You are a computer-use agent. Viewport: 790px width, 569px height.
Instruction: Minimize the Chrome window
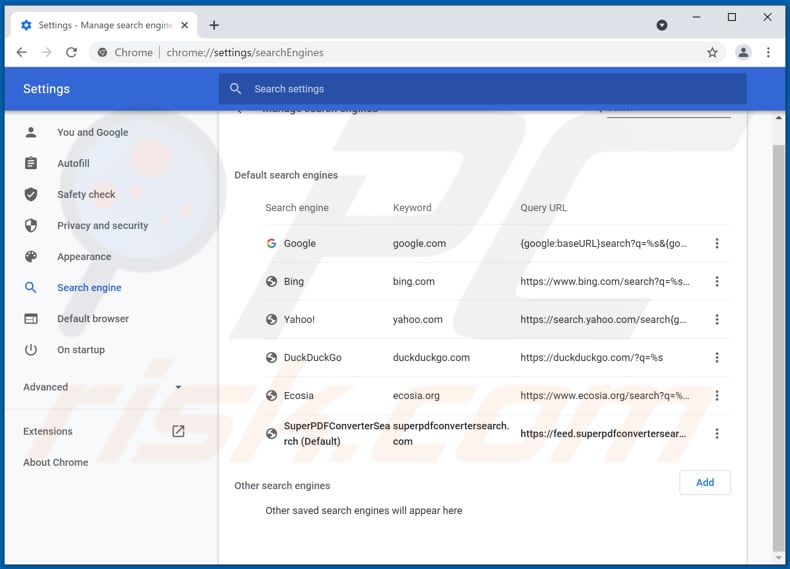(696, 17)
